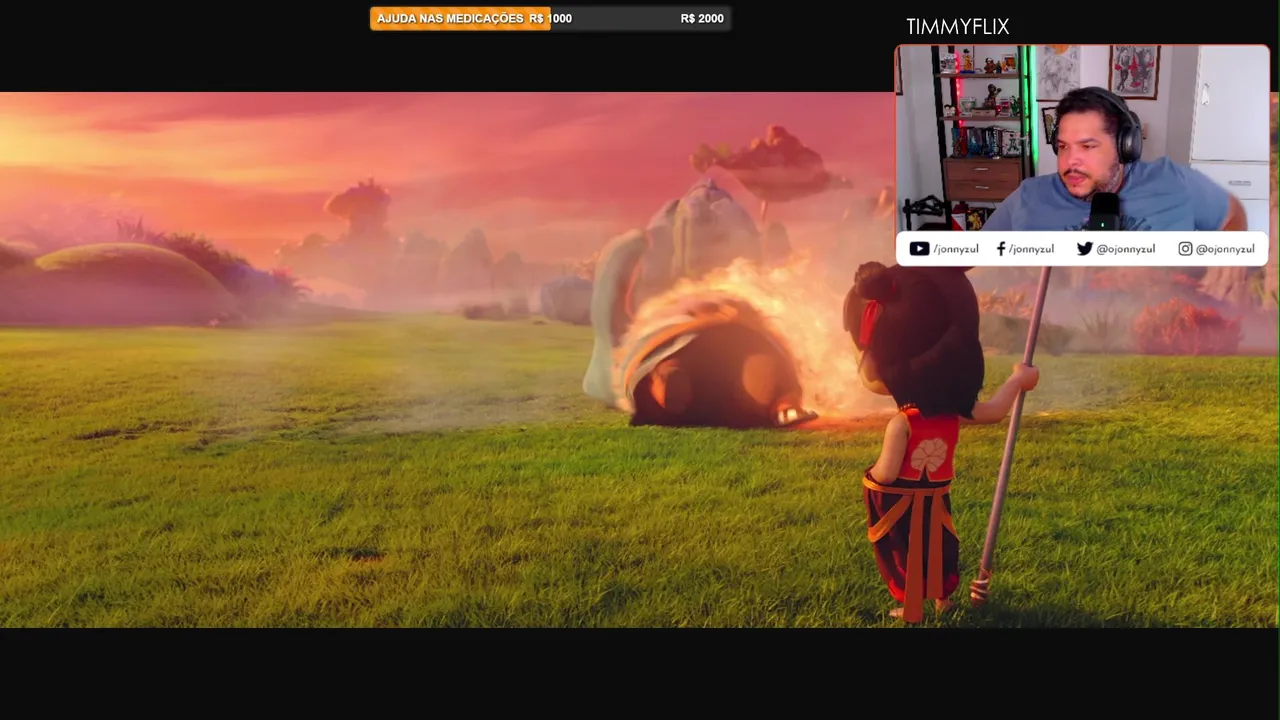Click the R$ 2000 goal value

702,19
